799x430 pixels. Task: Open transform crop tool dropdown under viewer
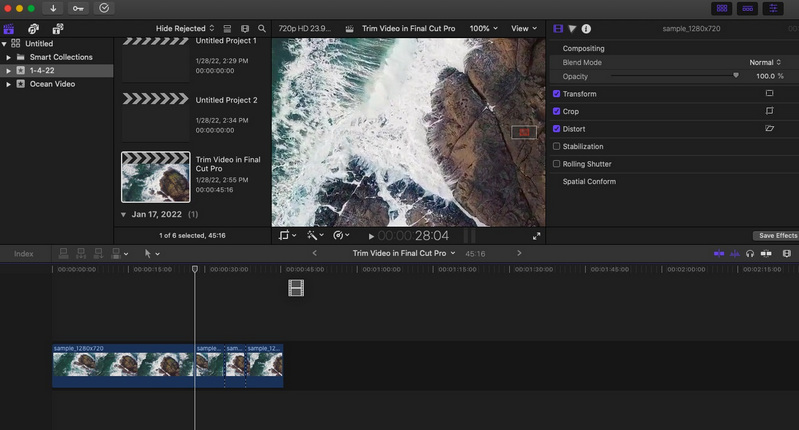[287, 235]
